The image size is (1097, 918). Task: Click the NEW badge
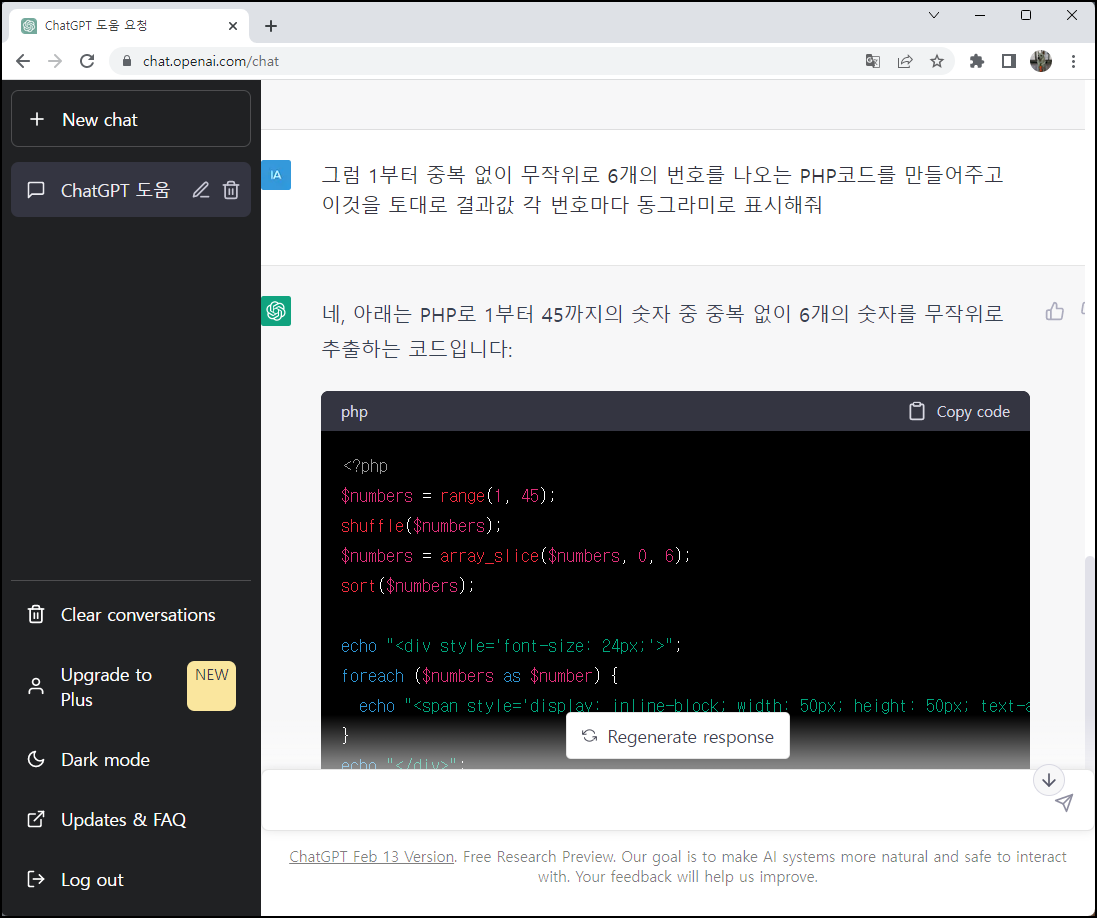tap(211, 686)
